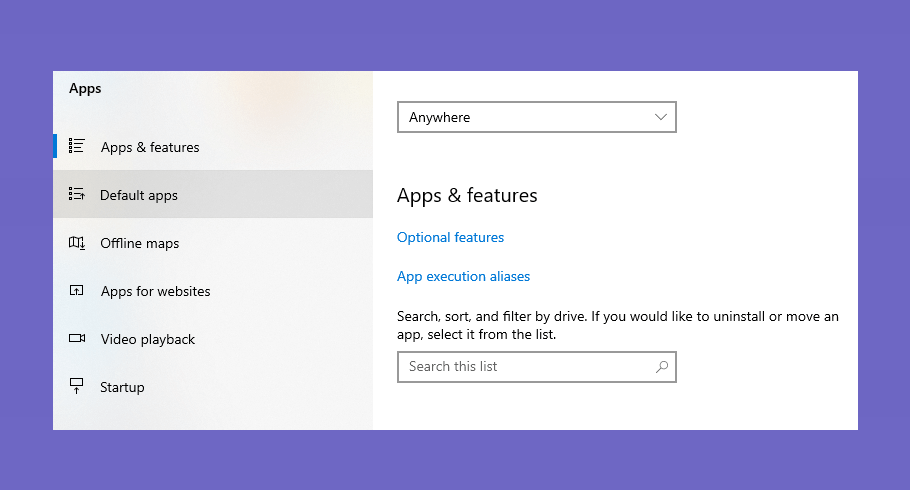Expand the chevron arrow beside Anywhere
The image size is (910, 490).
point(660,117)
